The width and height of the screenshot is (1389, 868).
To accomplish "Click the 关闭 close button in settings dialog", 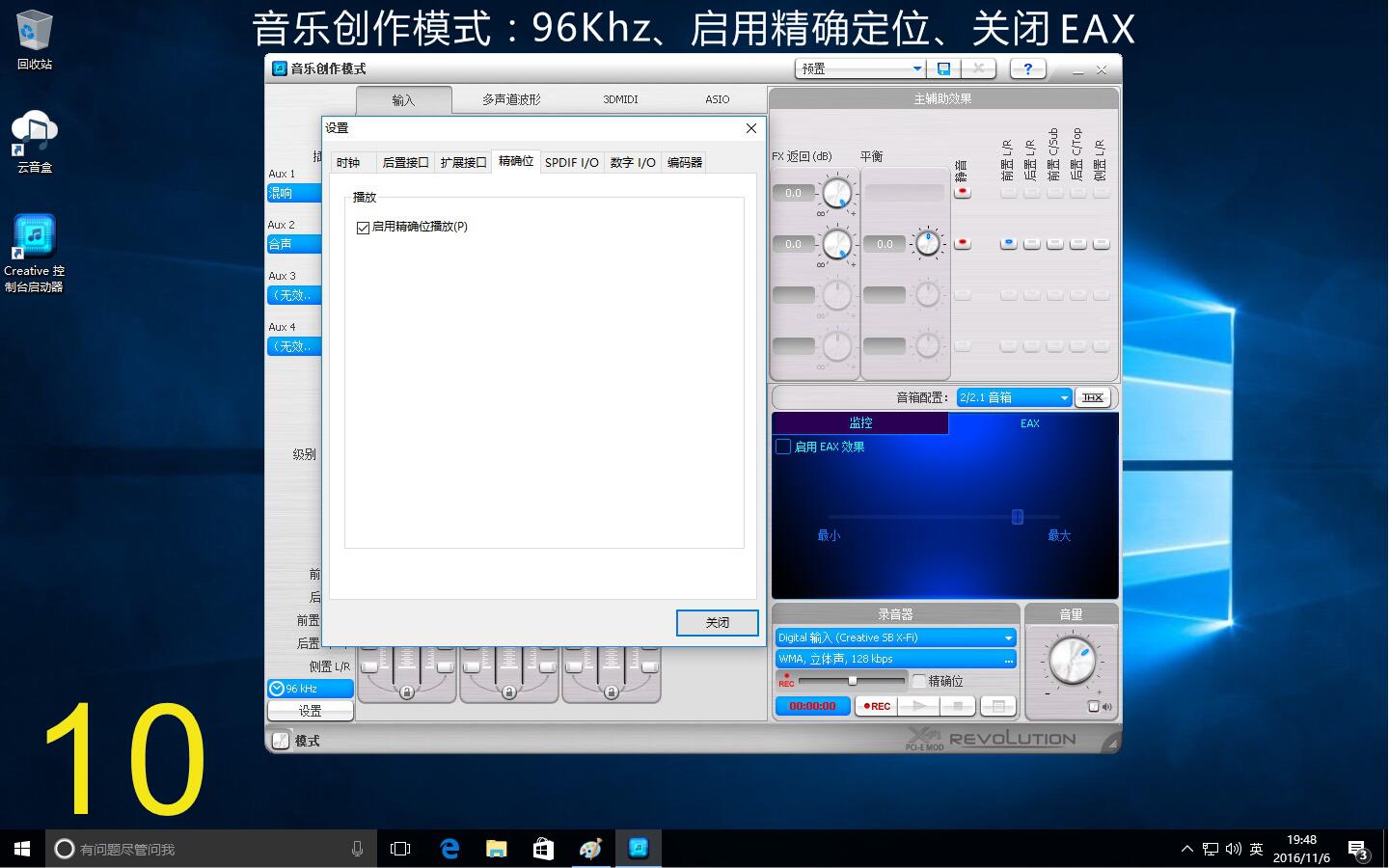I will (718, 623).
